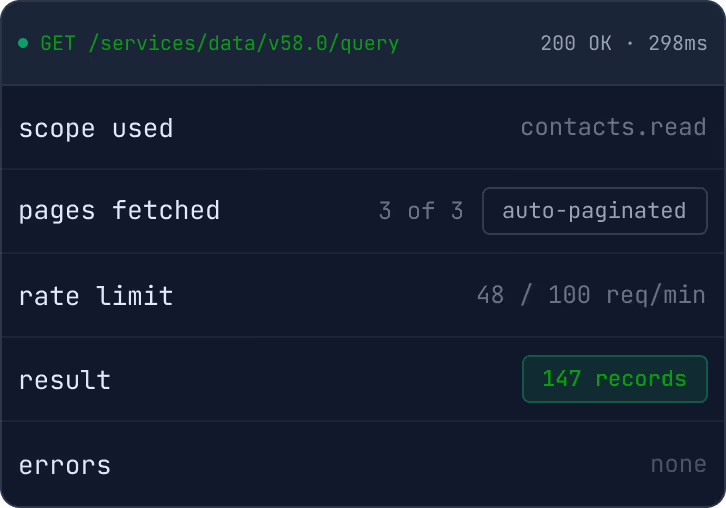Screen dimensions: 726x508
Task: Click the 298ms response time
Action: click(x=678, y=44)
